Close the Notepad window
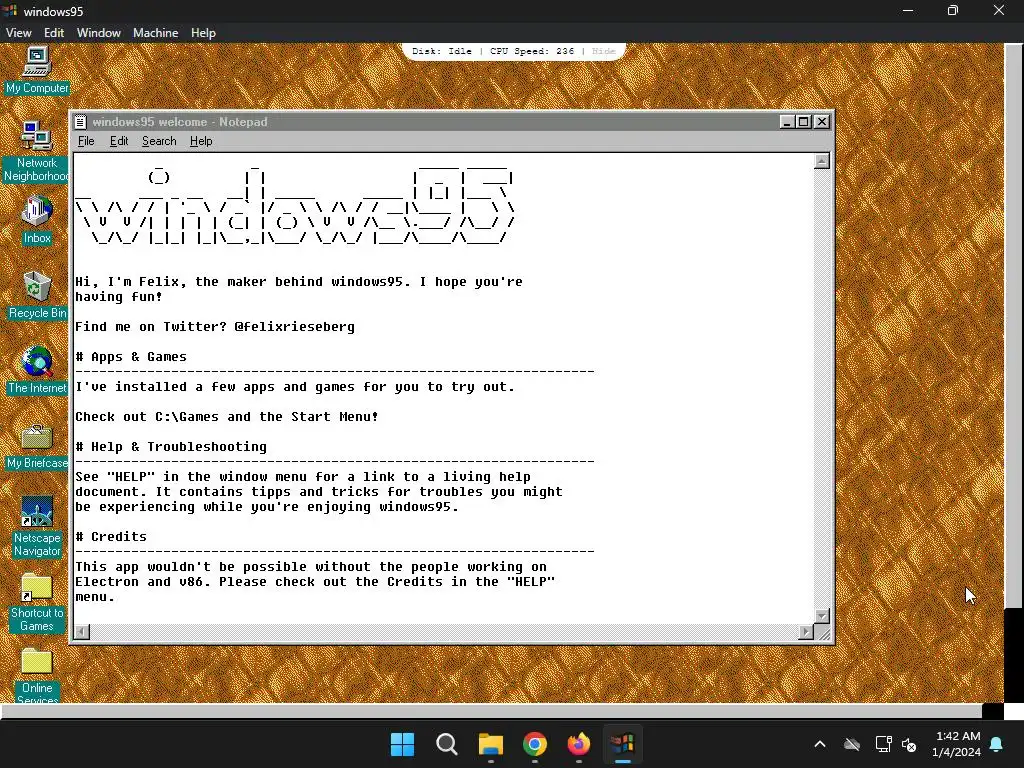Image resolution: width=1024 pixels, height=768 pixels. [822, 122]
